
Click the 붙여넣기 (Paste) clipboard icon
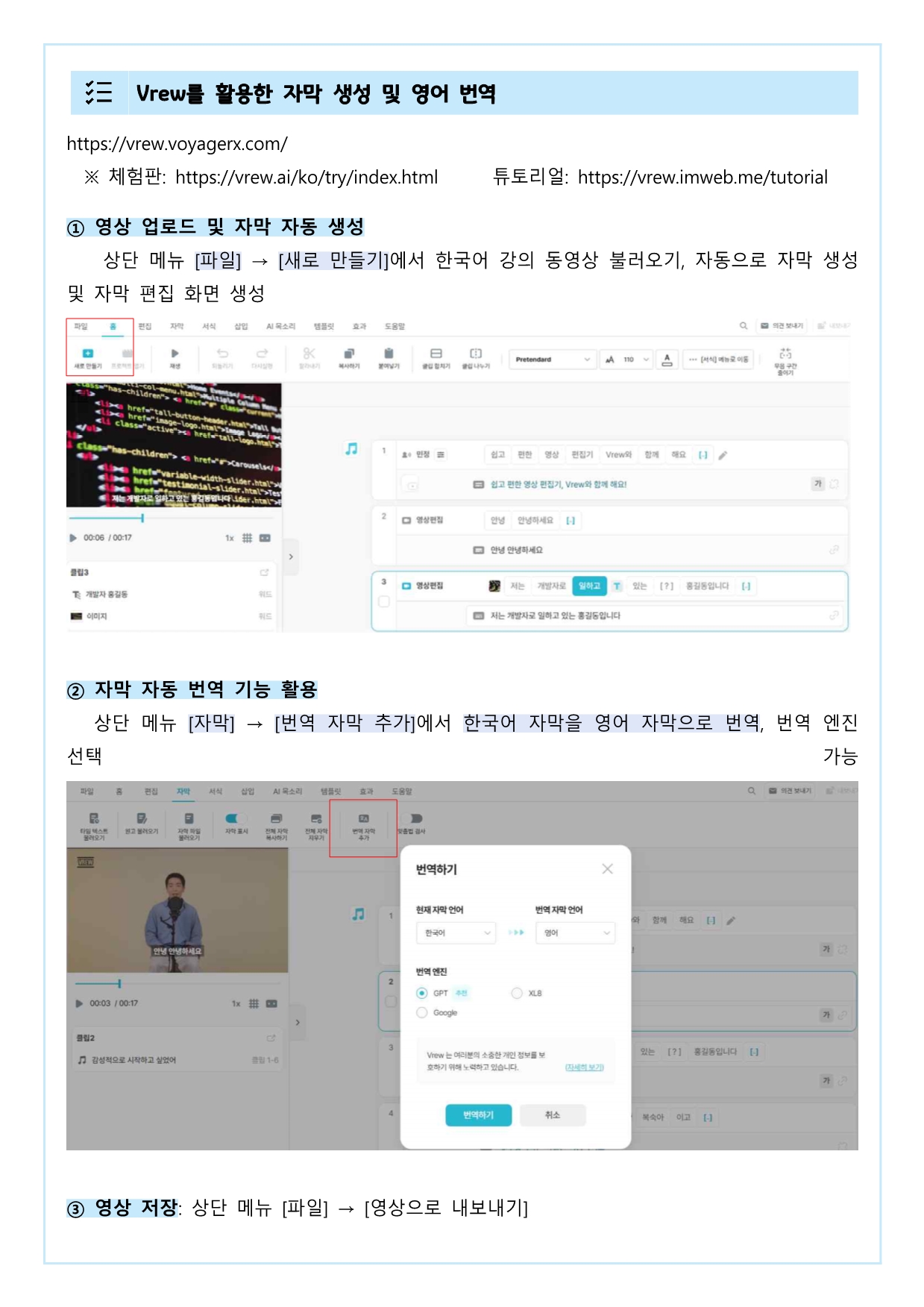point(388,354)
